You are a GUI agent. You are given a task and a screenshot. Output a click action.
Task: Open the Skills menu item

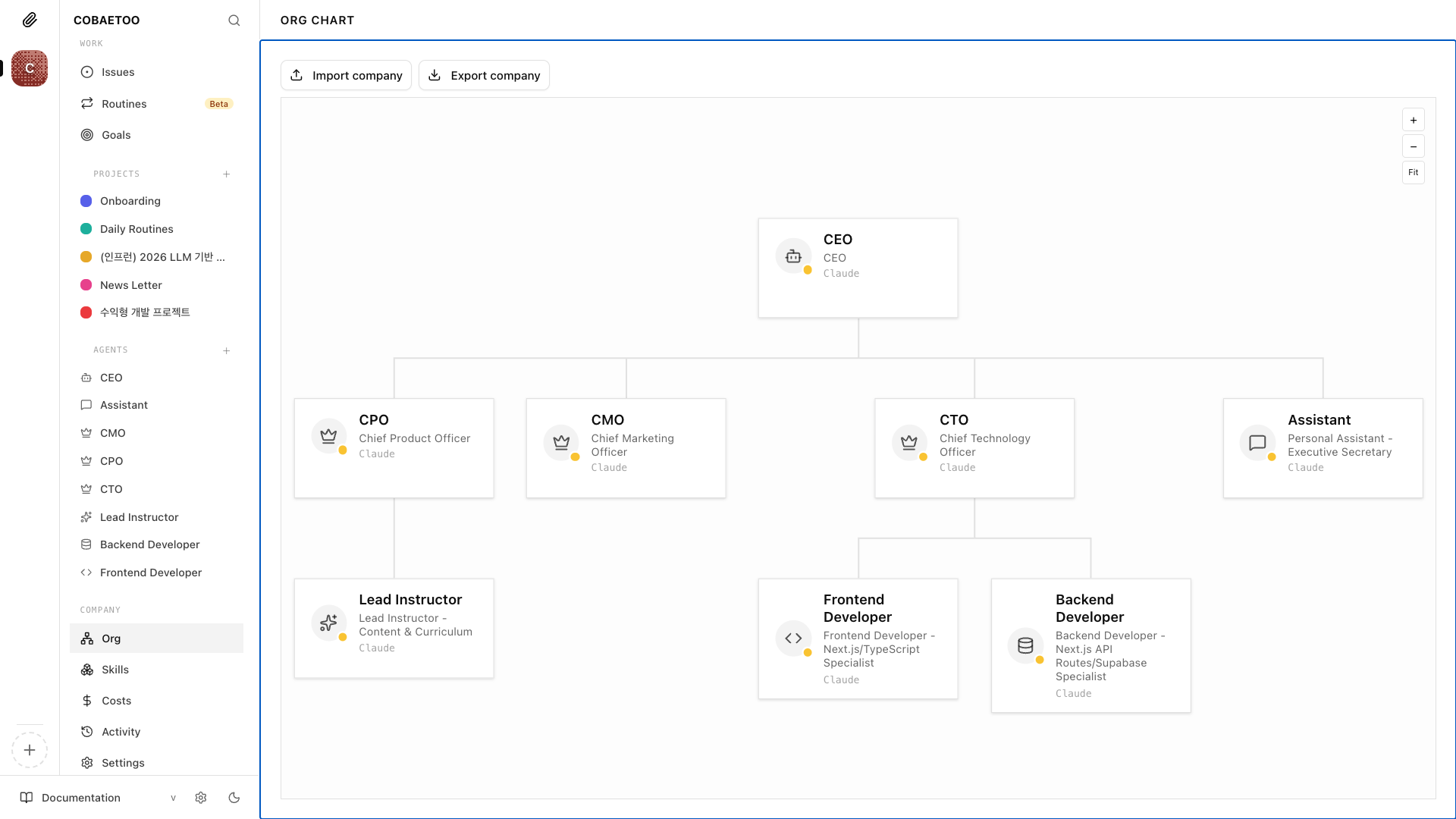click(x=115, y=670)
